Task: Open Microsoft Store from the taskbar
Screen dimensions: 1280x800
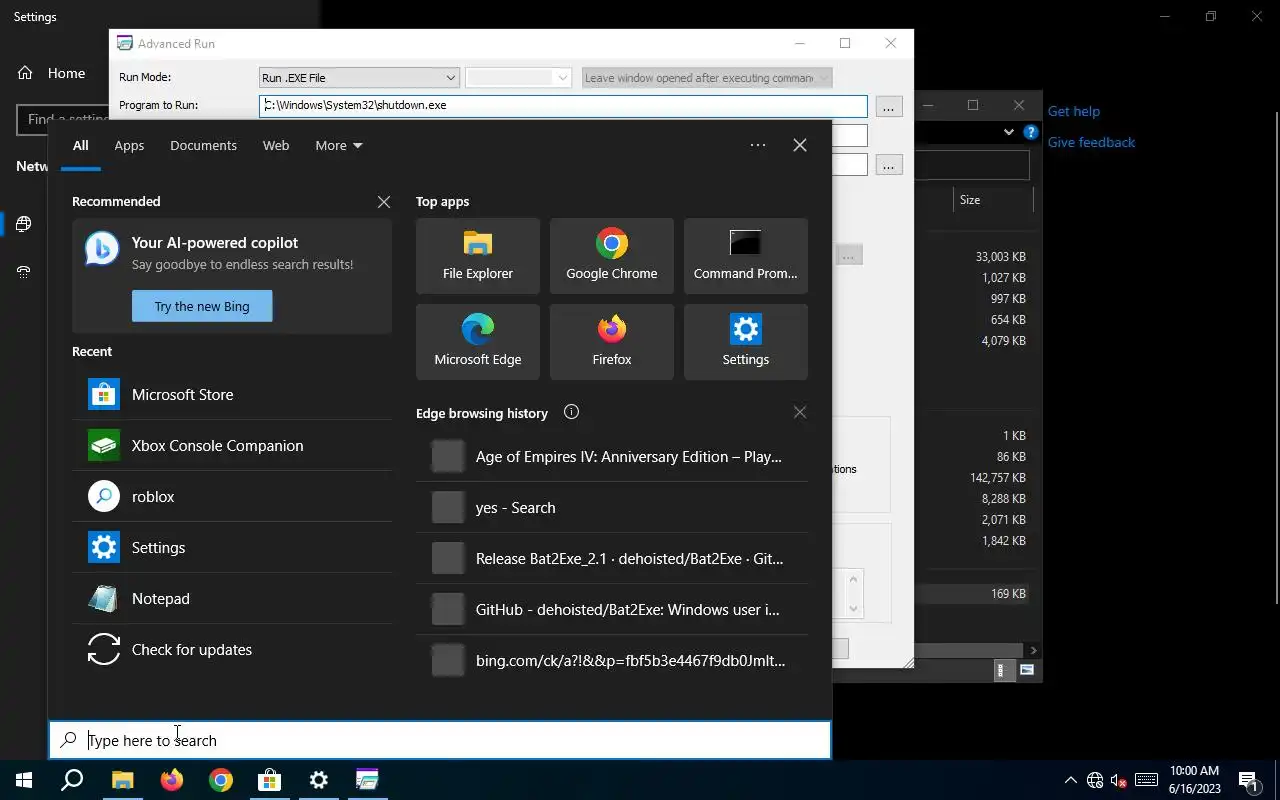Action: coord(270,780)
